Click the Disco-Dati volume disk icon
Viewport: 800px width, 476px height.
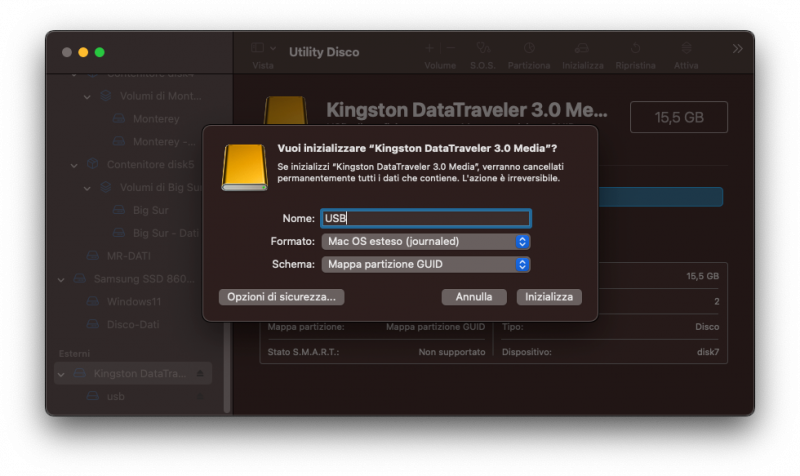pyautogui.click(x=92, y=324)
